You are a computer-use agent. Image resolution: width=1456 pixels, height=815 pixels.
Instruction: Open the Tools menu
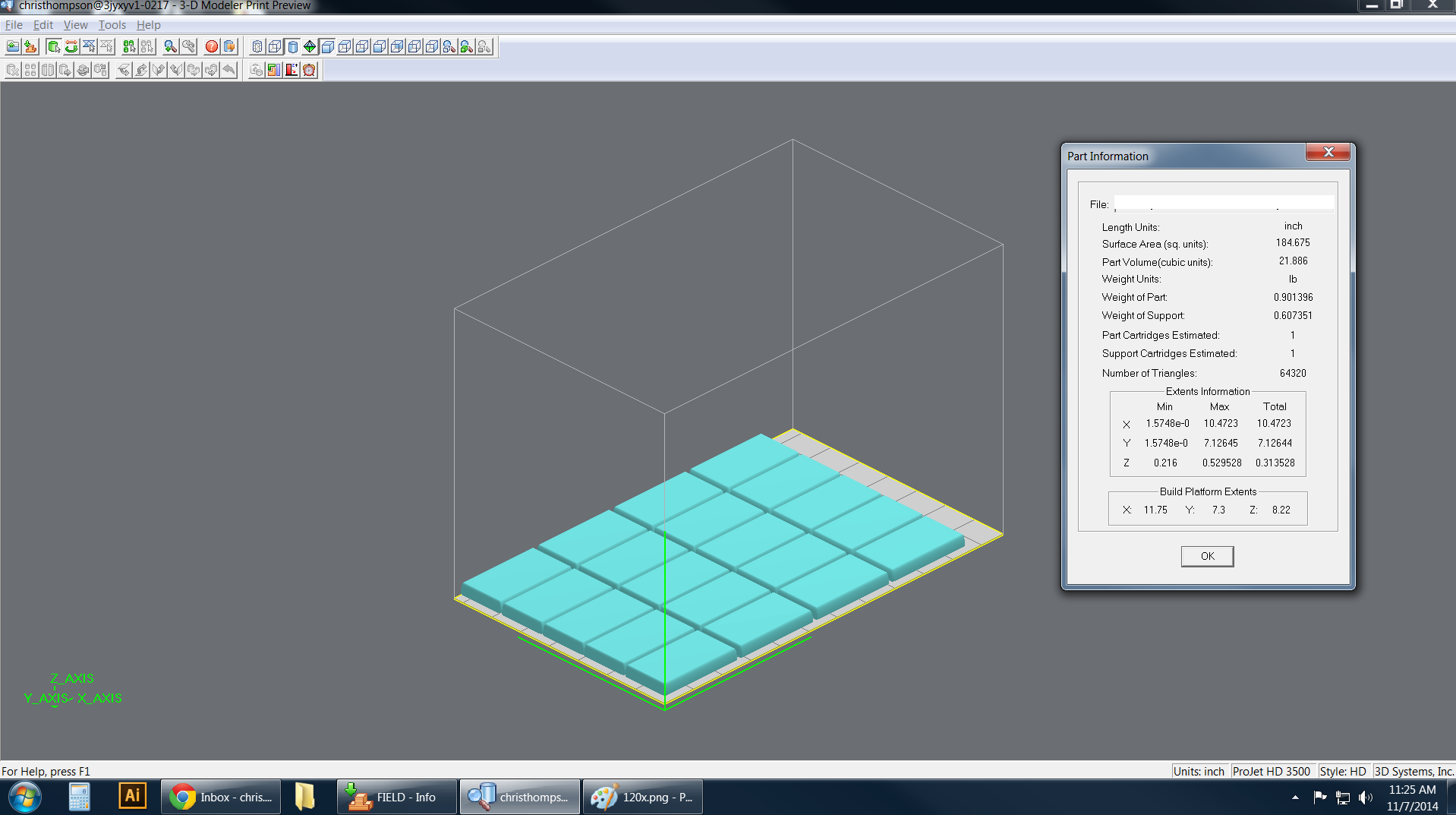[112, 25]
